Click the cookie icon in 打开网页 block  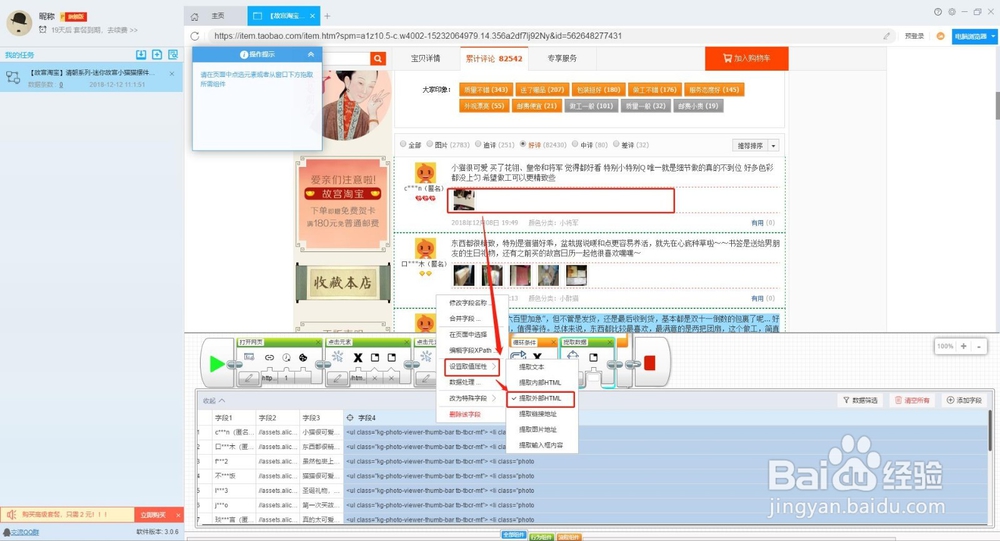304,358
